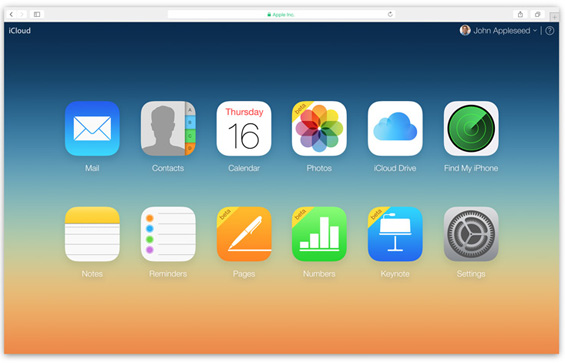The image size is (565, 363).
Task: Click the Keynote label text
Action: pos(395,274)
